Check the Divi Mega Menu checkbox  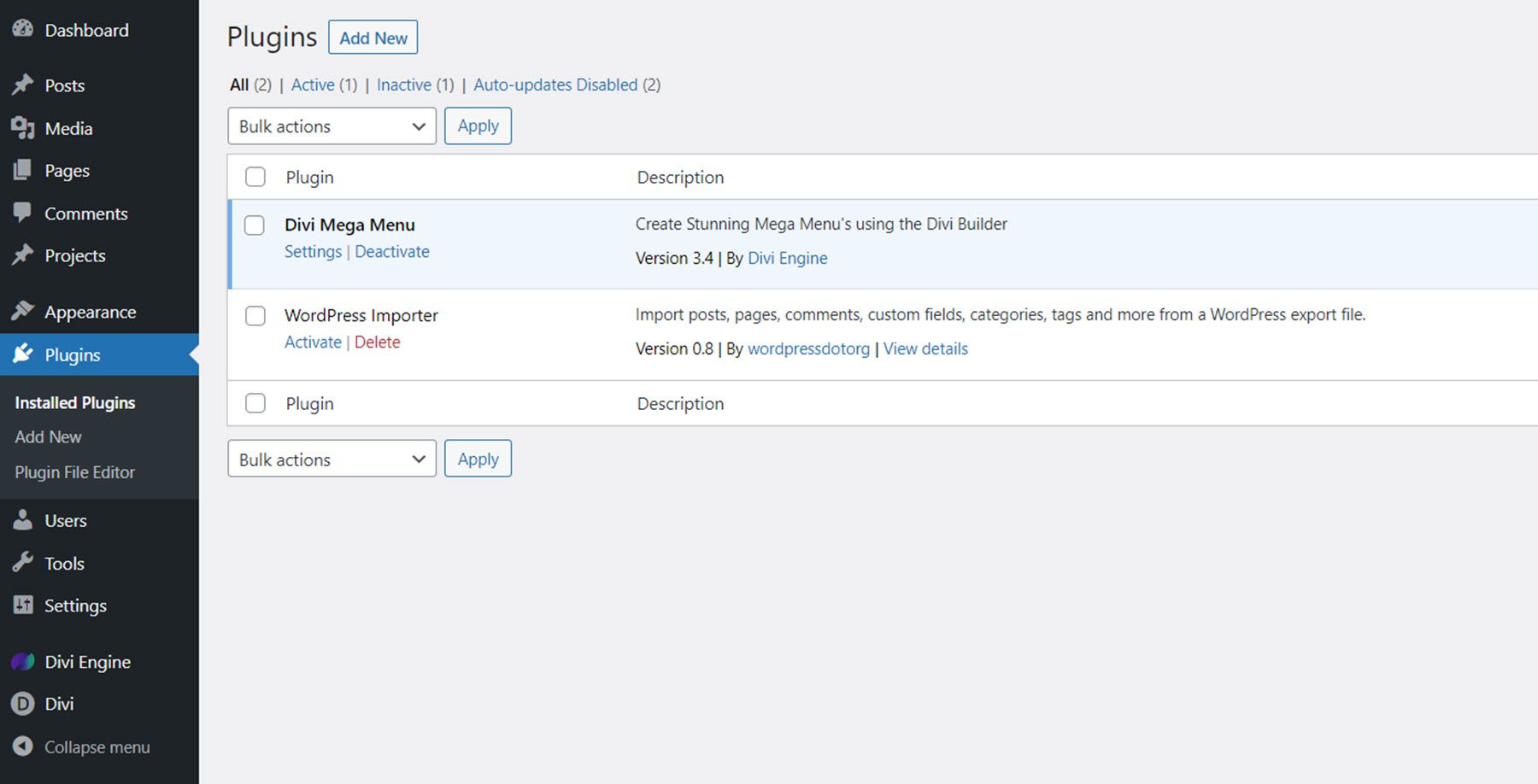[x=255, y=225]
